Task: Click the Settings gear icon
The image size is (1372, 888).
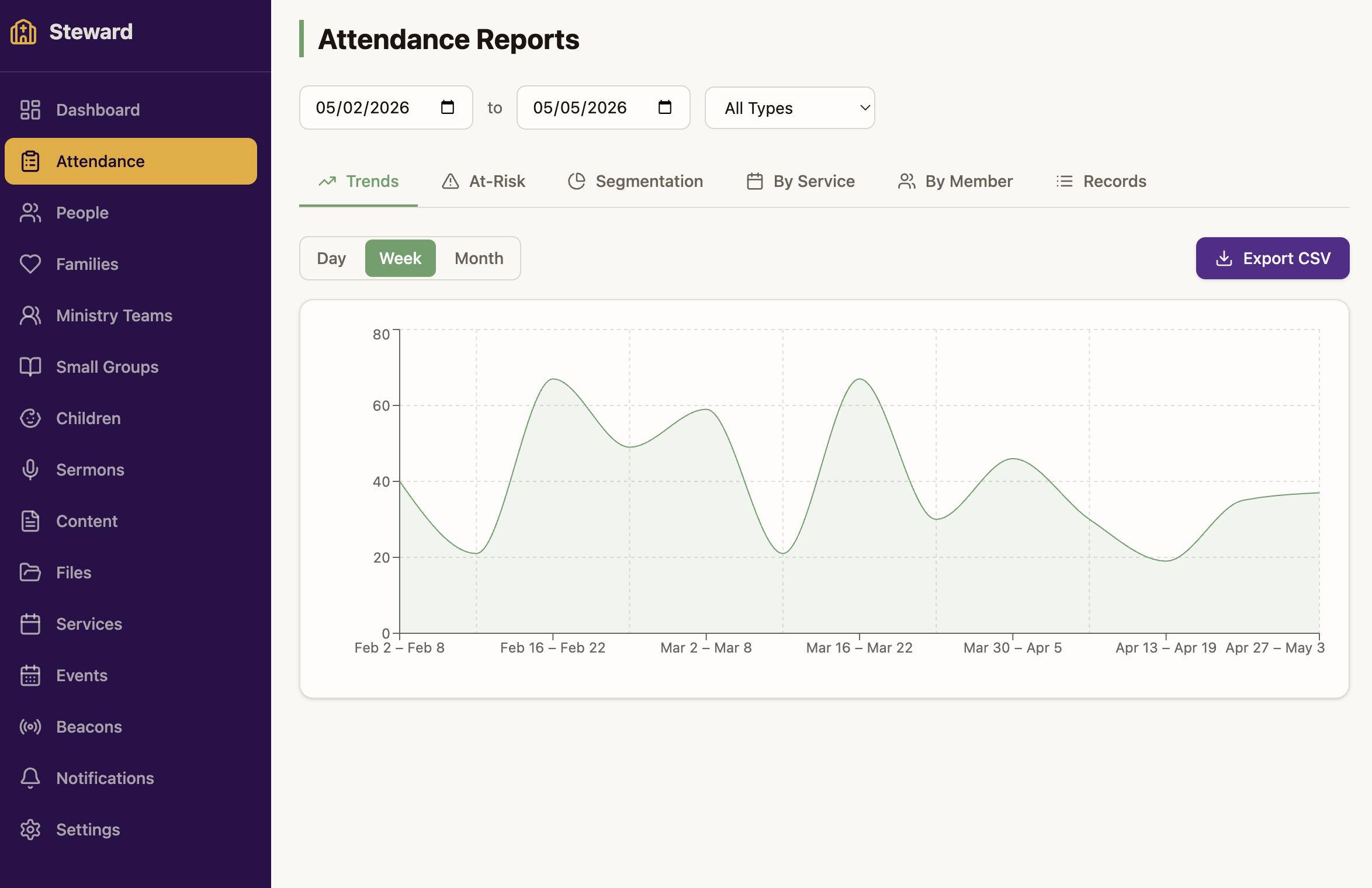Action: (x=30, y=830)
